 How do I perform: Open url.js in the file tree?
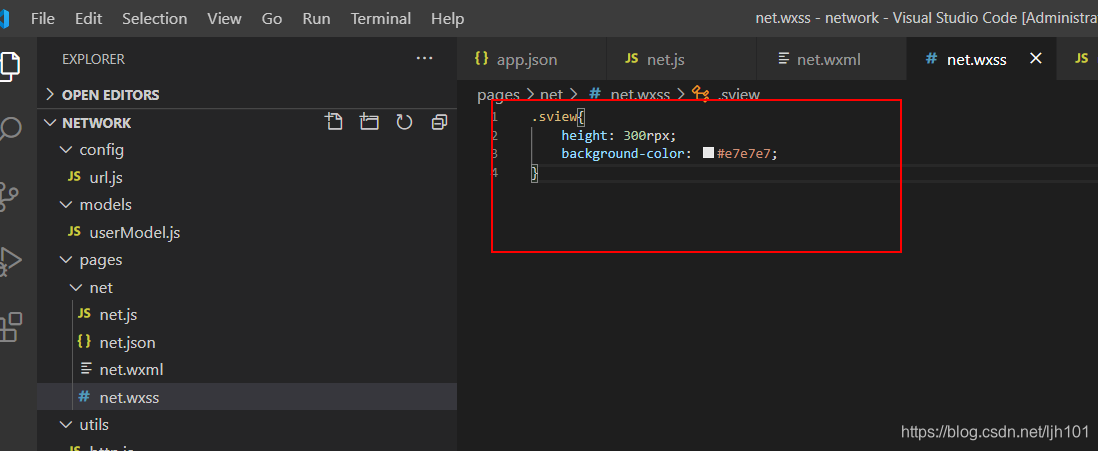click(x=246, y=178)
